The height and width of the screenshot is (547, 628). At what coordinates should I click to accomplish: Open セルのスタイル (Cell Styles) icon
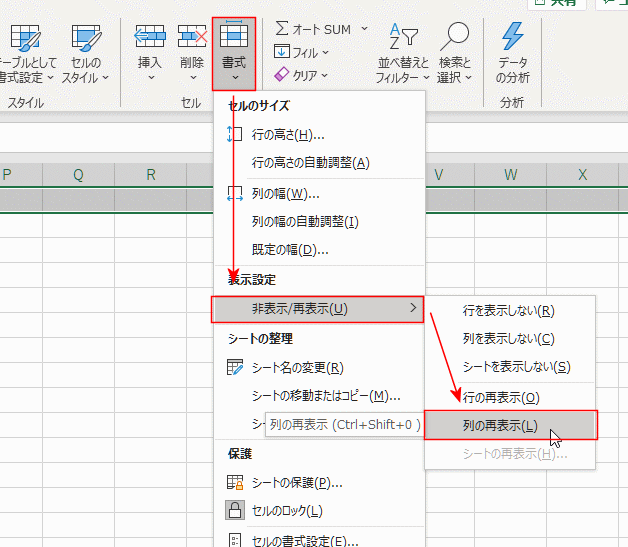(x=86, y=40)
